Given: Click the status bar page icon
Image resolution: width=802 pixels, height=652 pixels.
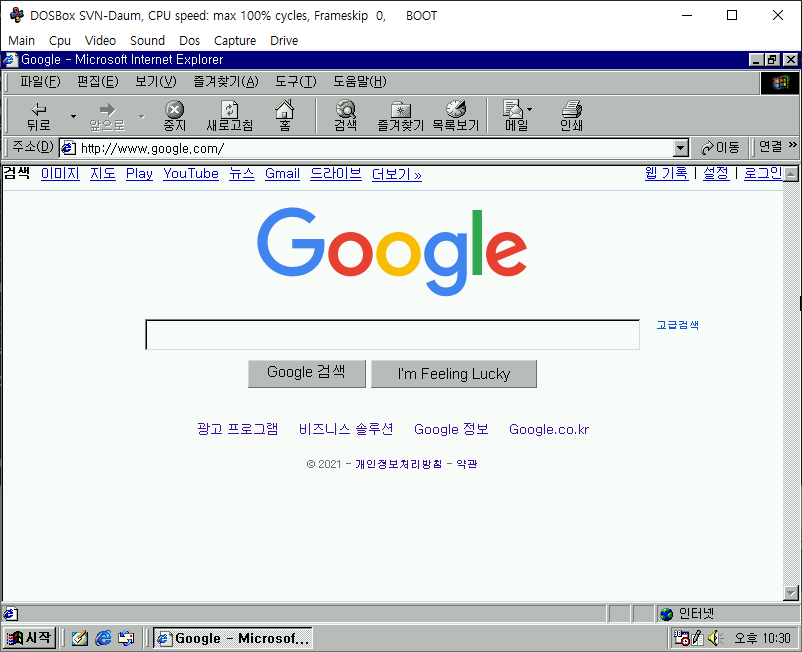Looking at the screenshot, I should [x=10, y=614].
